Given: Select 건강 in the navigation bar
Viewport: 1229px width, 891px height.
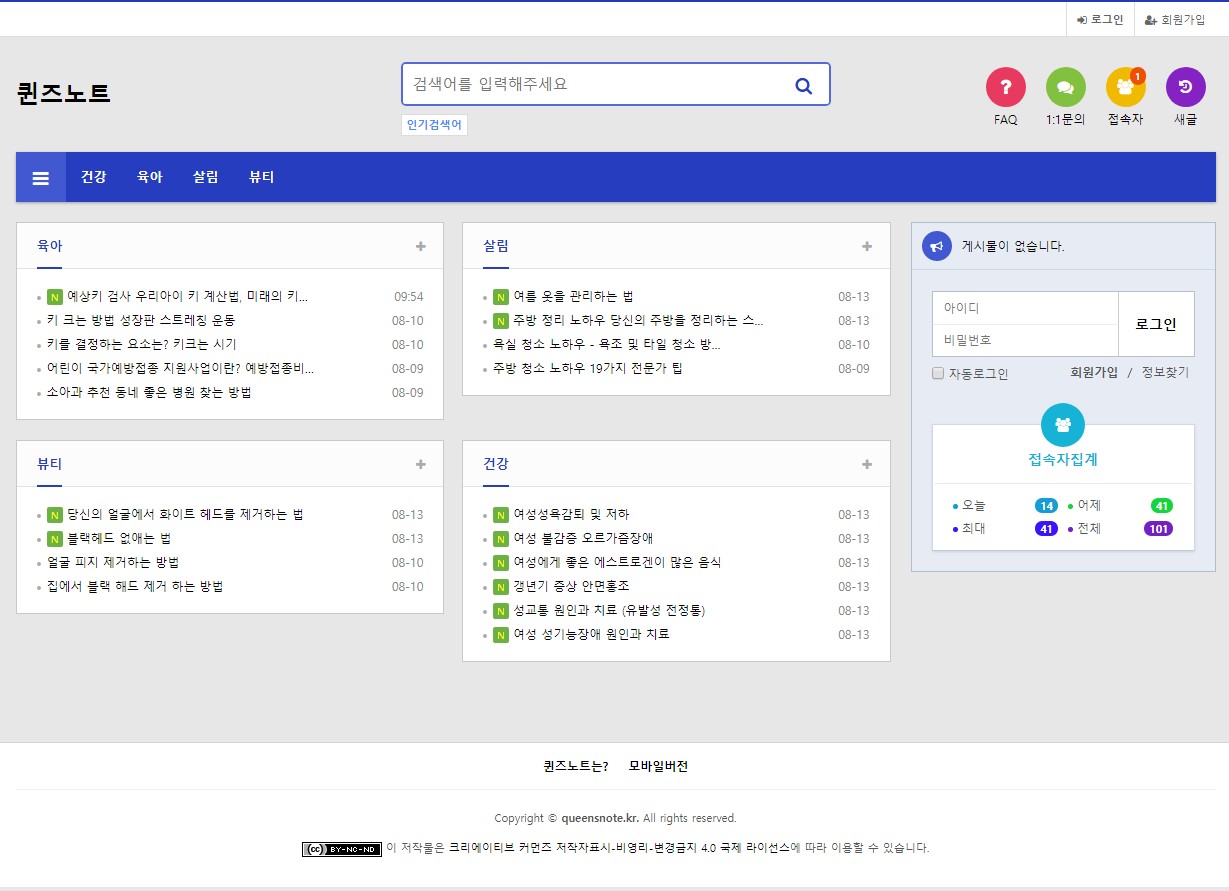Looking at the screenshot, I should click(94, 178).
